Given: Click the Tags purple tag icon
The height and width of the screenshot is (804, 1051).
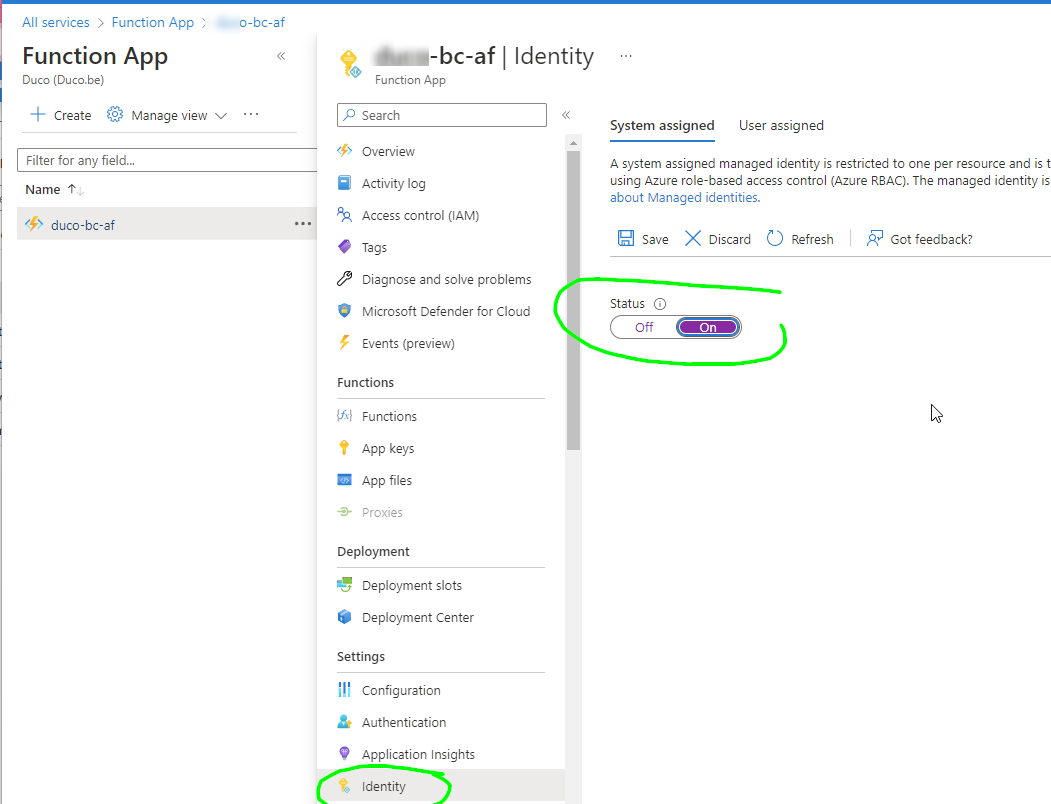Looking at the screenshot, I should pos(345,247).
